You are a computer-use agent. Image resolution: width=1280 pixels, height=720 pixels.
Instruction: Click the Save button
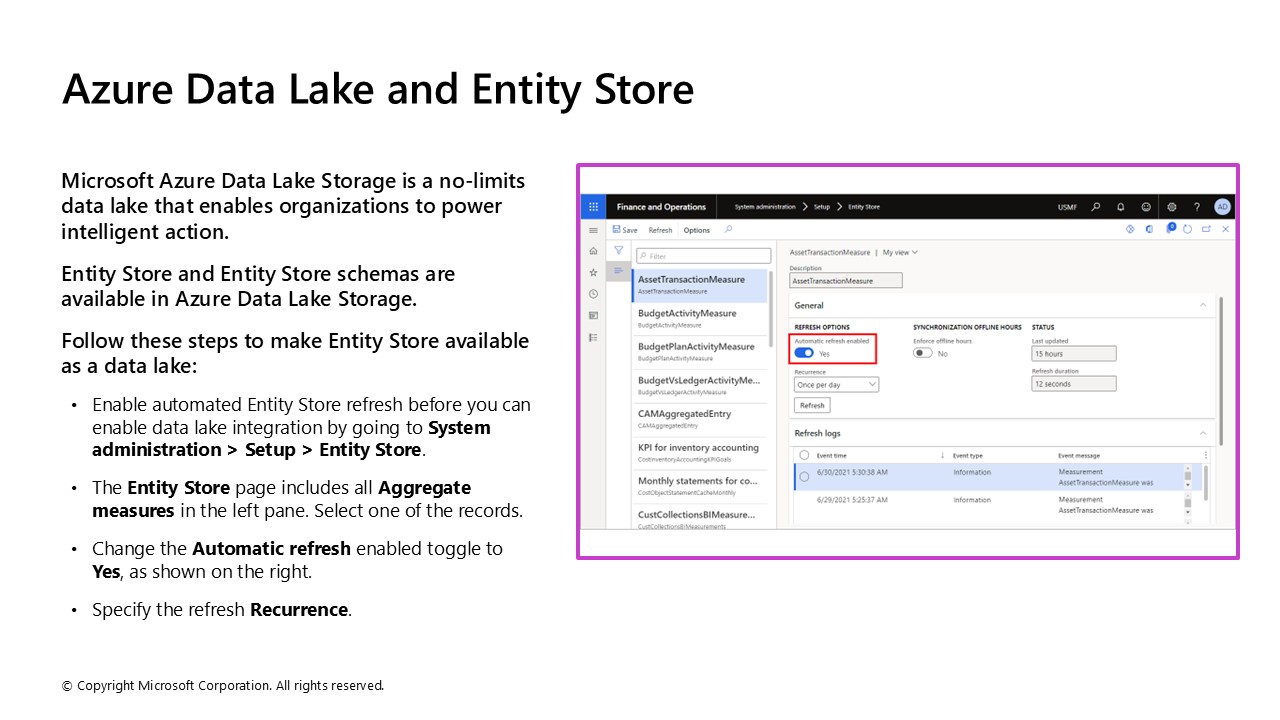click(624, 229)
